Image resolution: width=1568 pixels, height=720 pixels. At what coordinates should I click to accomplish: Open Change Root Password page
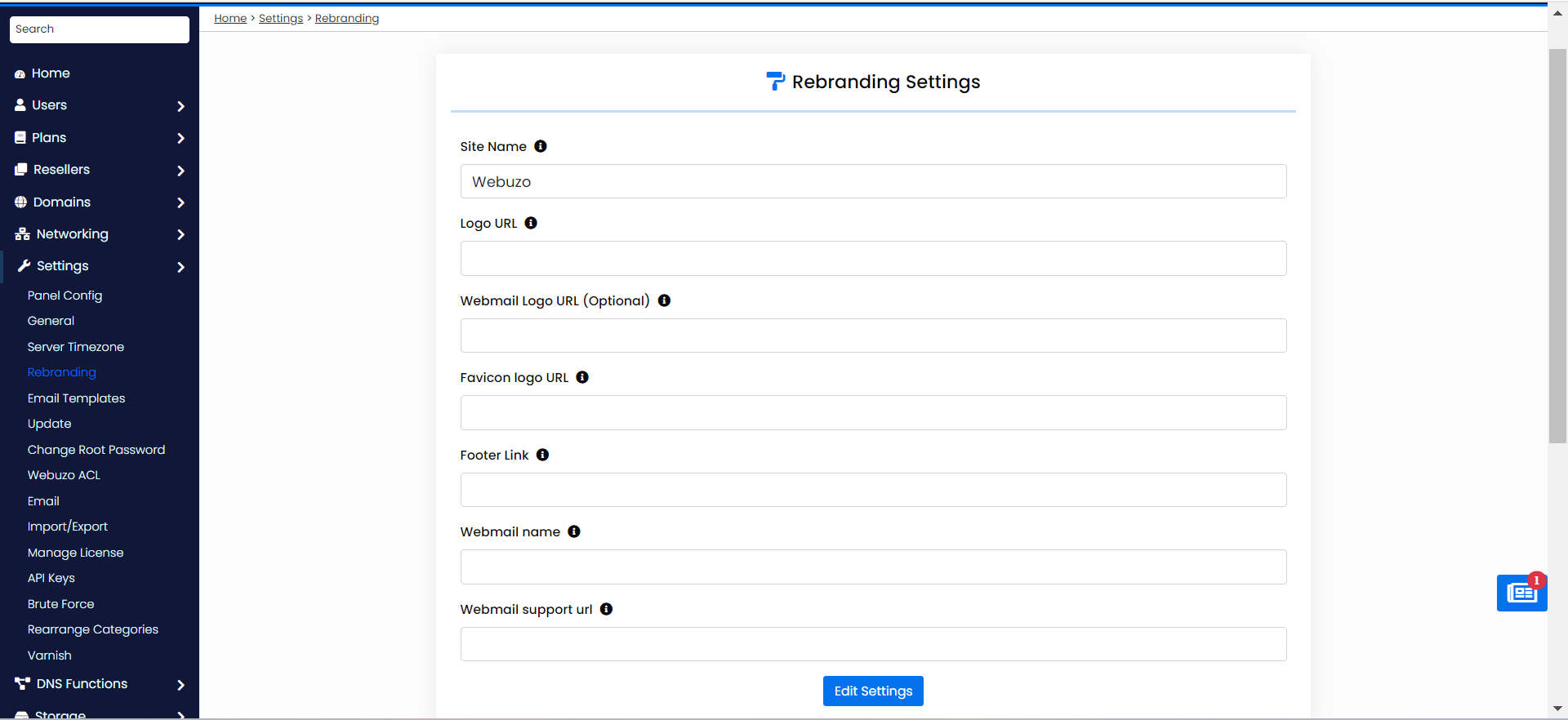pyautogui.click(x=96, y=450)
